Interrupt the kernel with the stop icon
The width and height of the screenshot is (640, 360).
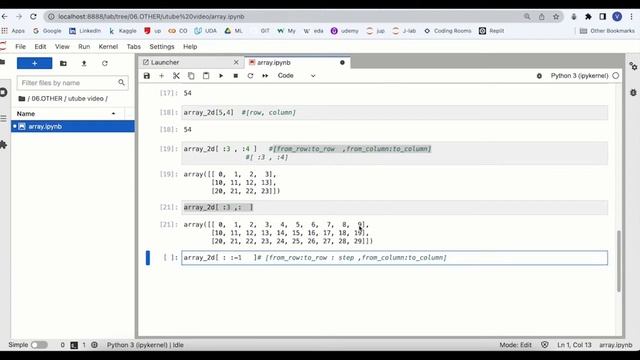[236, 76]
